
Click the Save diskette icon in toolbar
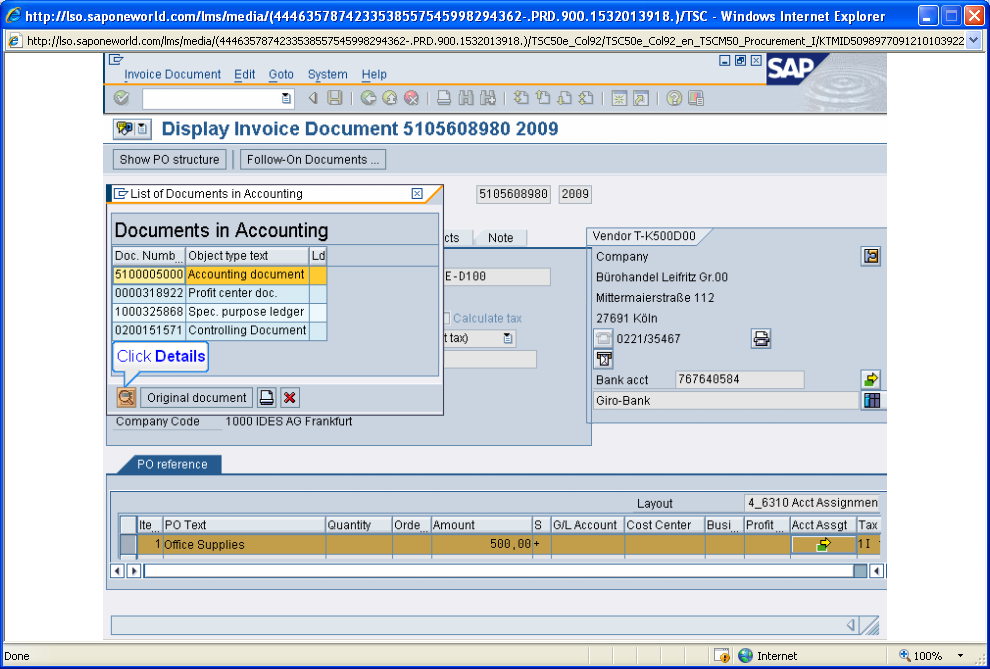pyautogui.click(x=335, y=98)
